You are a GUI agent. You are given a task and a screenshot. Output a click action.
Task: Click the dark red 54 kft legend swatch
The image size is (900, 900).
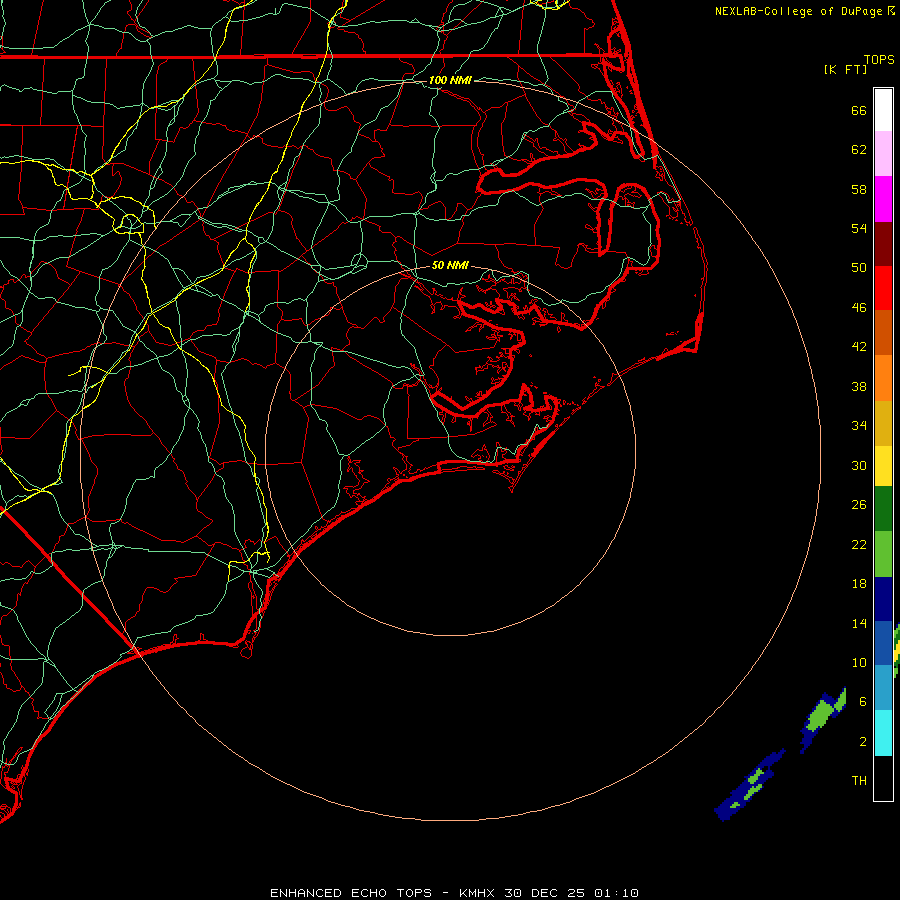[x=883, y=243]
